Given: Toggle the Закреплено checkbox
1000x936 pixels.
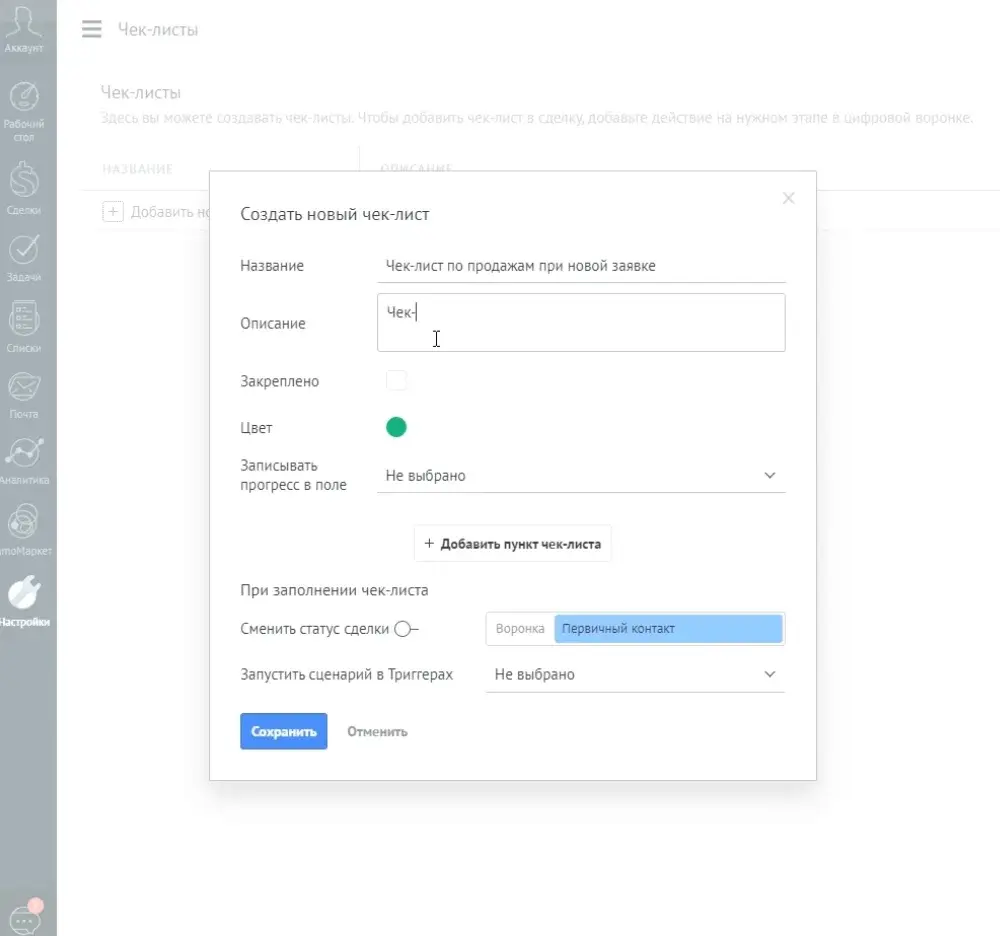Looking at the screenshot, I should point(396,381).
